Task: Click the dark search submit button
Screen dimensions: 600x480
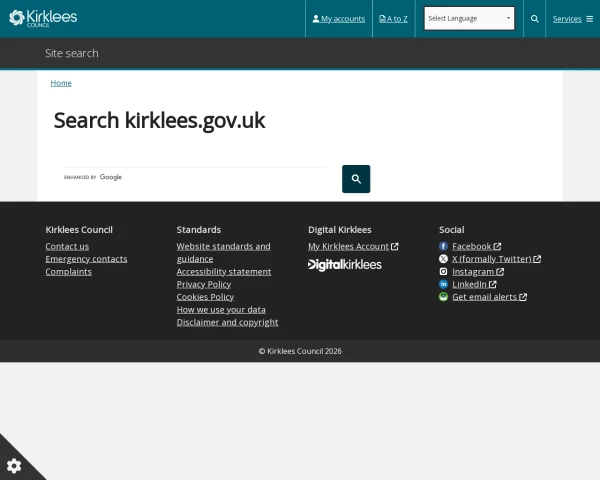Action: [x=356, y=179]
